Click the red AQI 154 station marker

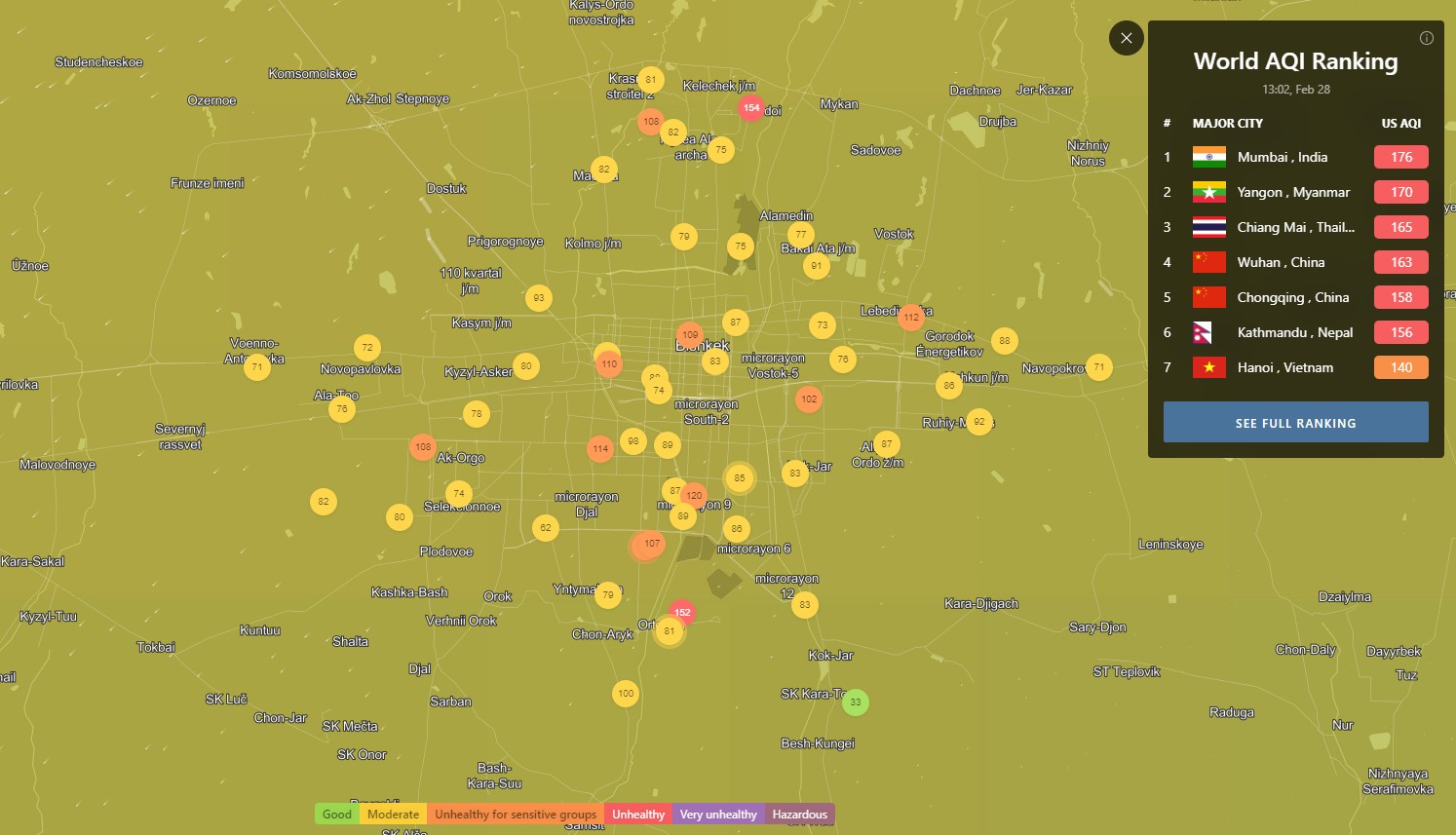750,108
